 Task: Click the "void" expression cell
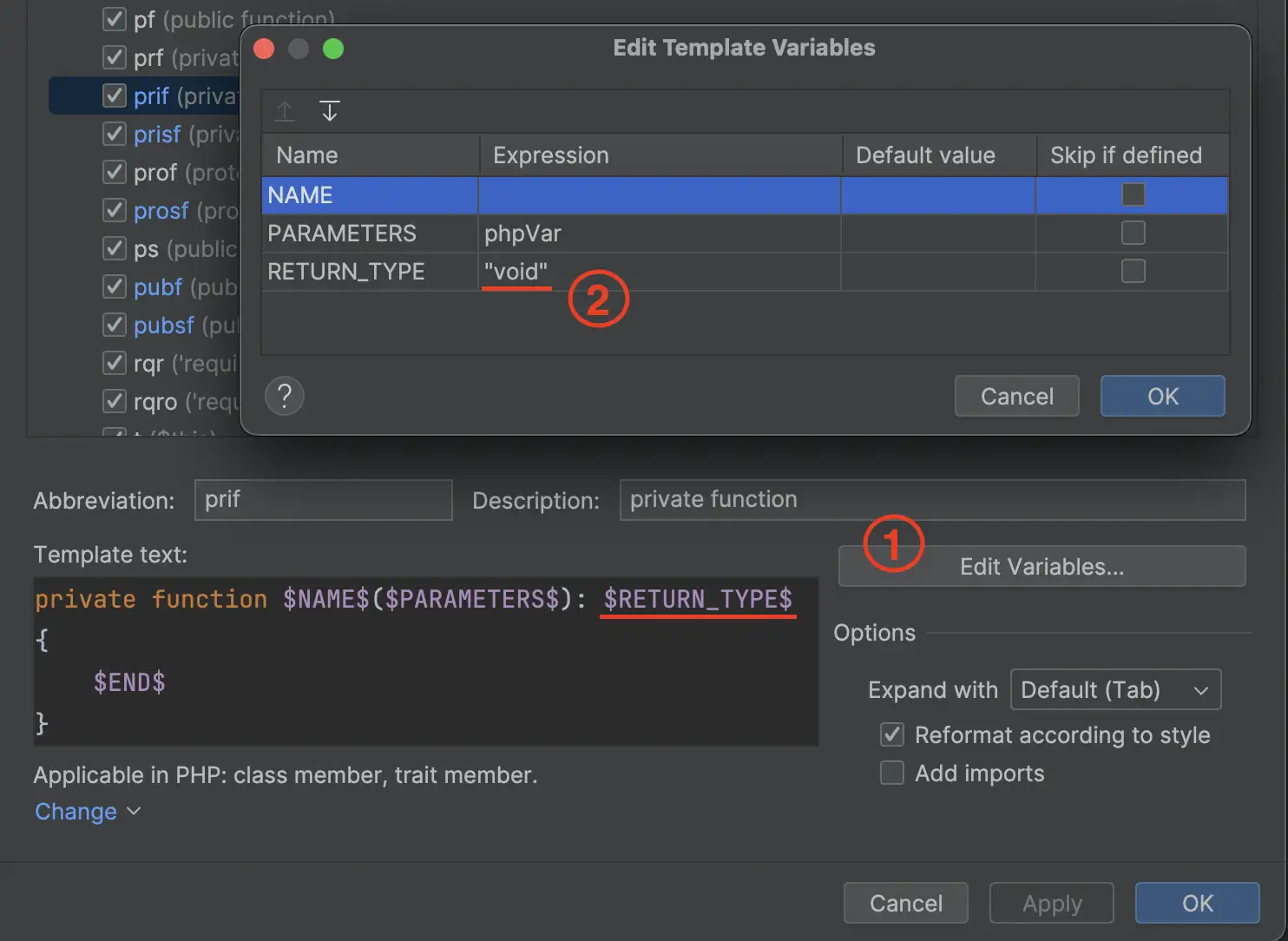click(660, 271)
